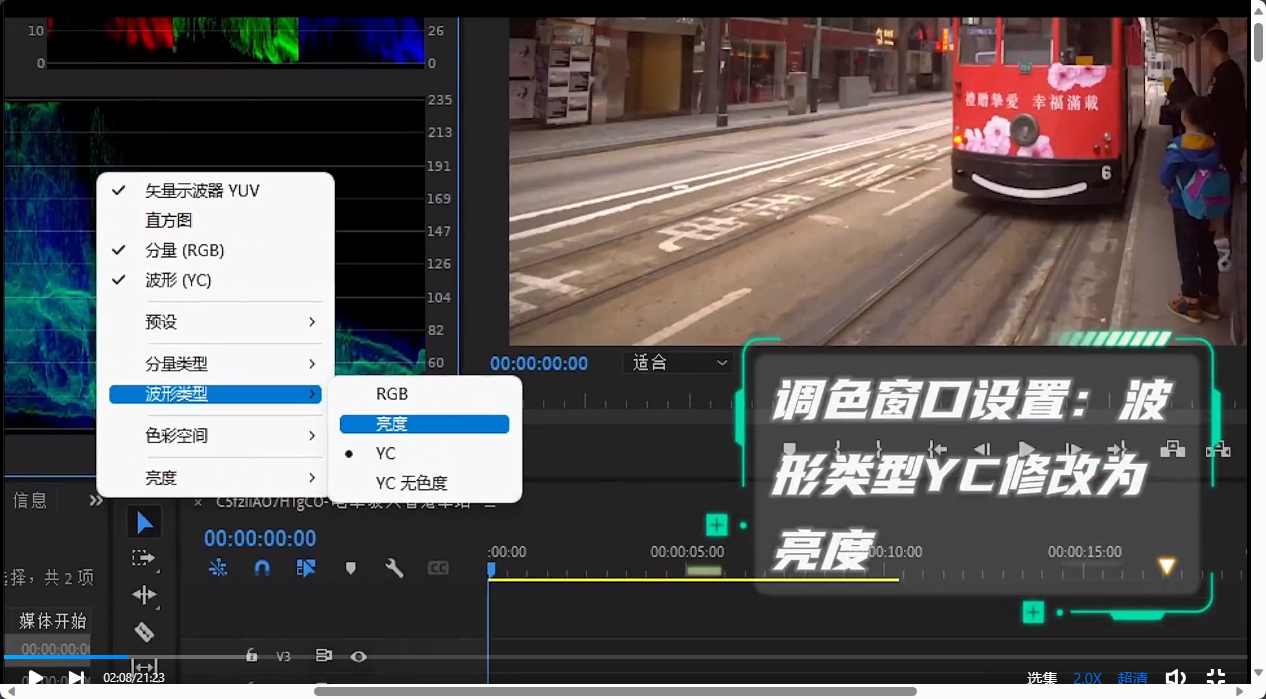Uncheck 分量 (RGB) scope
The width and height of the screenshot is (1266, 699).
point(215,250)
